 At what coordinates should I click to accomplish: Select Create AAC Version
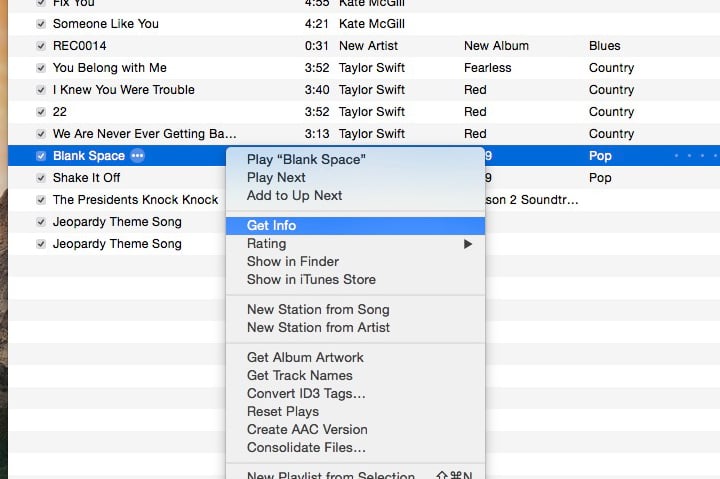pyautogui.click(x=355, y=429)
